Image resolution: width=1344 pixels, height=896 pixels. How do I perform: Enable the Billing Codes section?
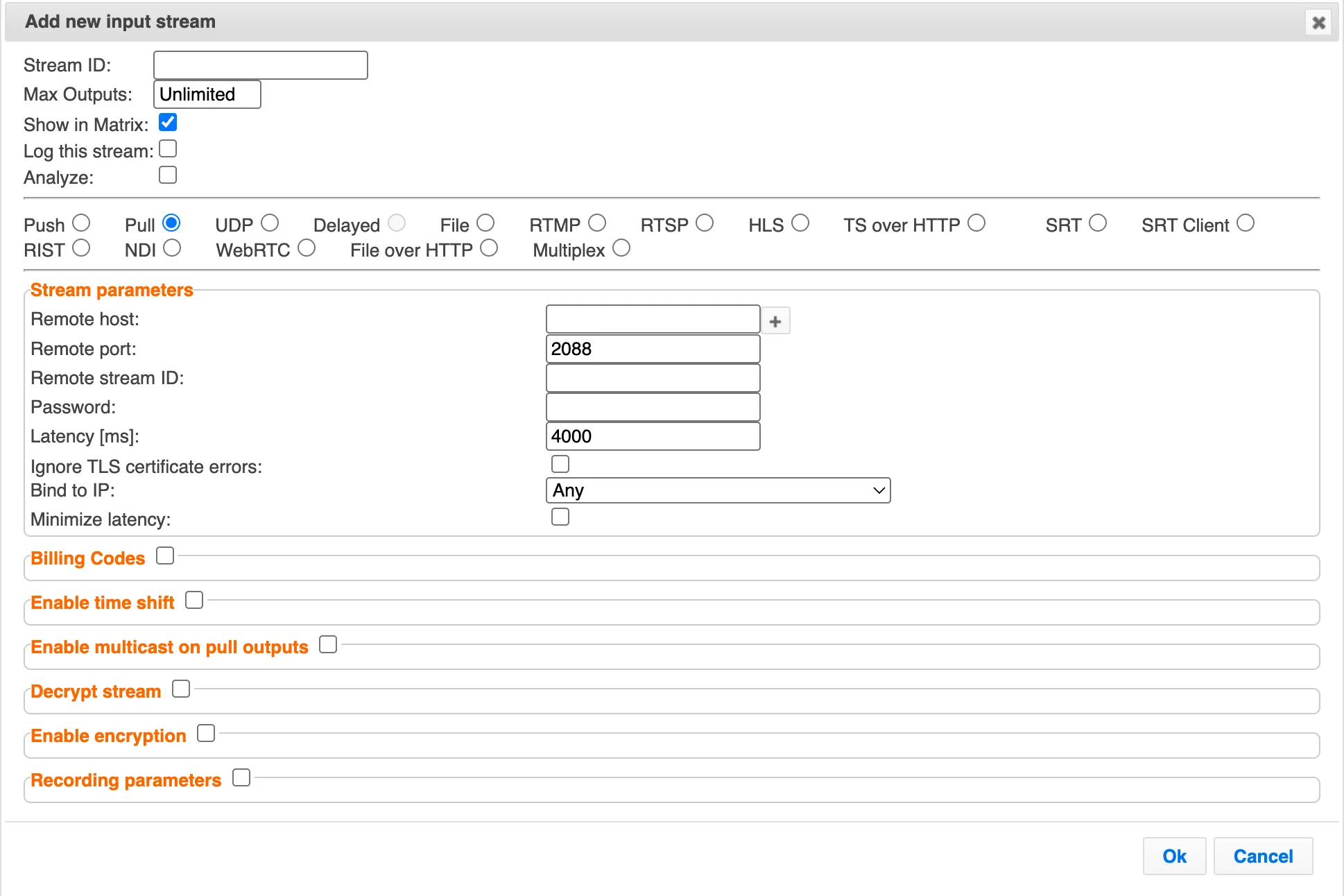pyautogui.click(x=165, y=555)
